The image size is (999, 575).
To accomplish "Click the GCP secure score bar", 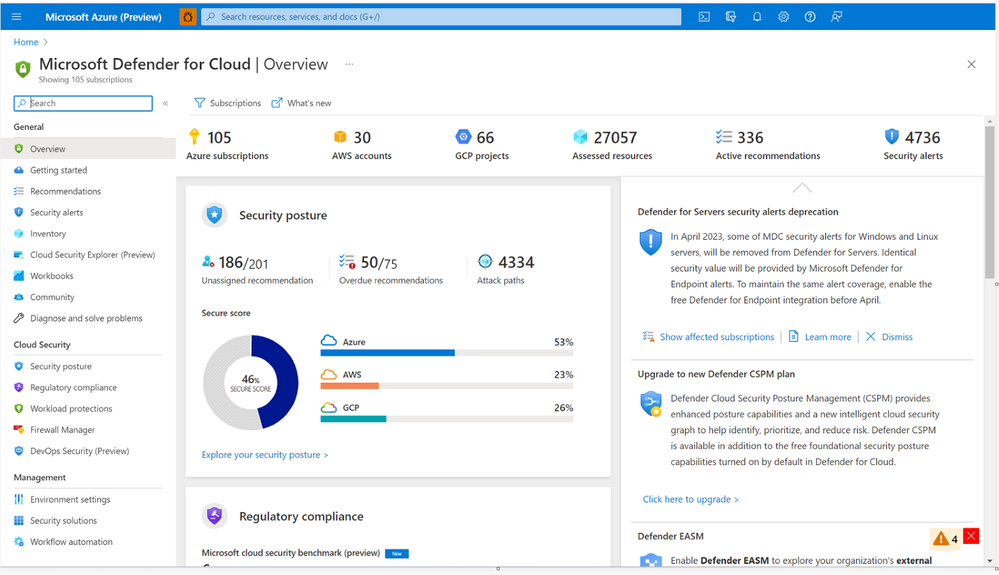I will 447,419.
